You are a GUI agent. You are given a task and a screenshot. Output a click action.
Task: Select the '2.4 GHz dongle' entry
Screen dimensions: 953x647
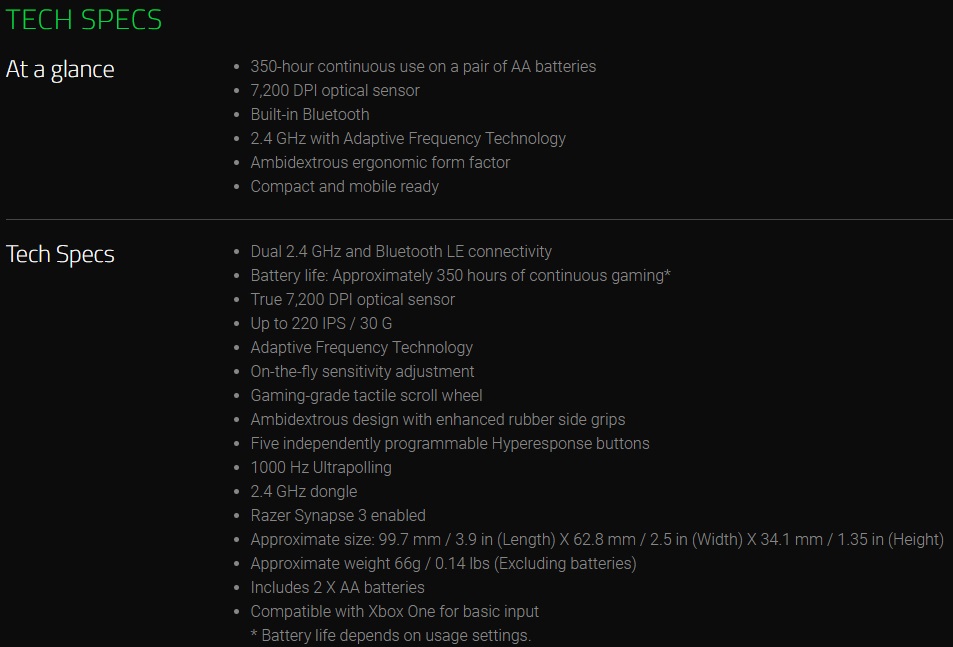coord(304,491)
